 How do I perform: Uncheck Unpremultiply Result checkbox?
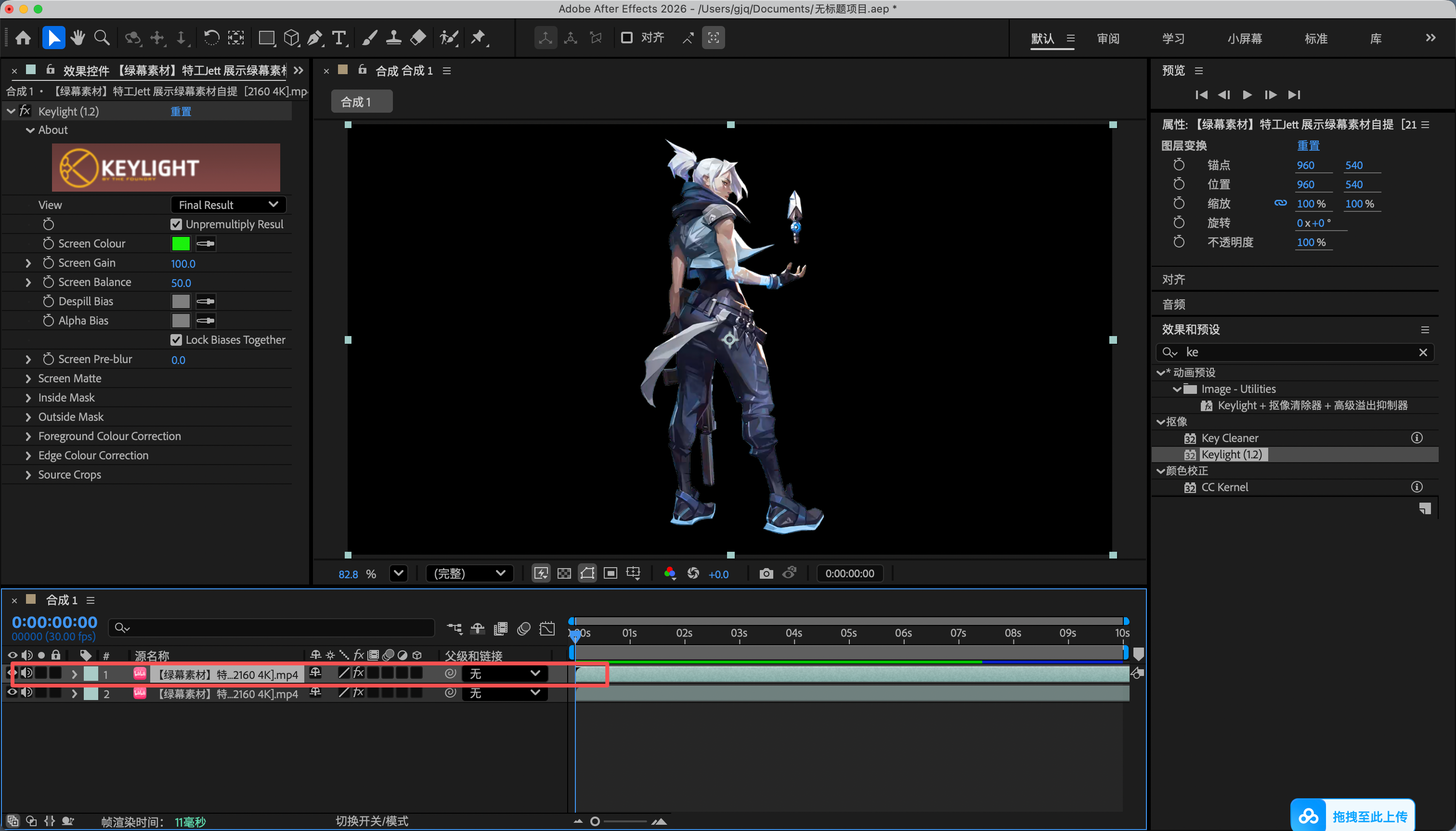pyautogui.click(x=176, y=224)
